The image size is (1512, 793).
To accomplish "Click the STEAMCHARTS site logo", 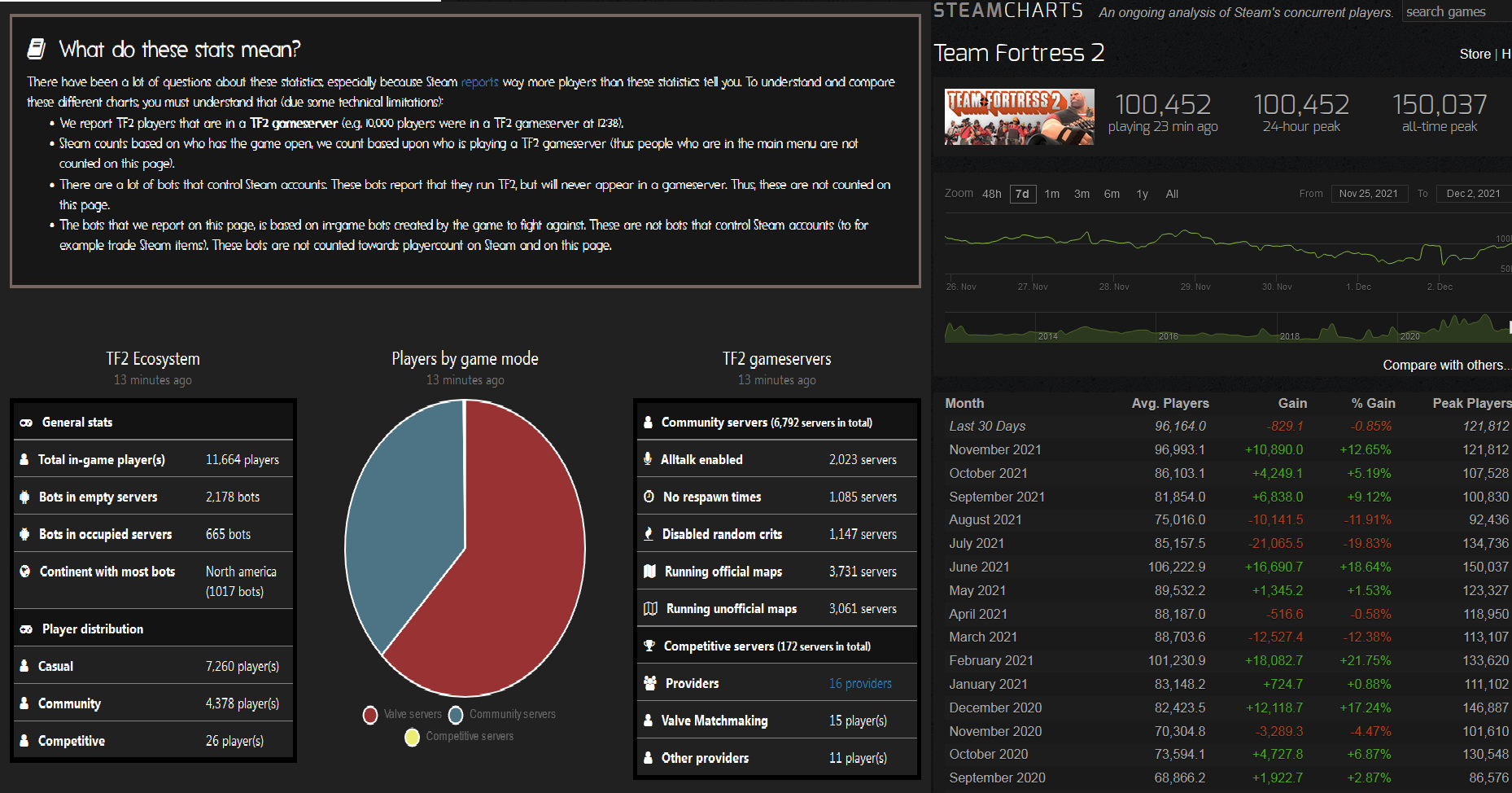I will point(1008,11).
